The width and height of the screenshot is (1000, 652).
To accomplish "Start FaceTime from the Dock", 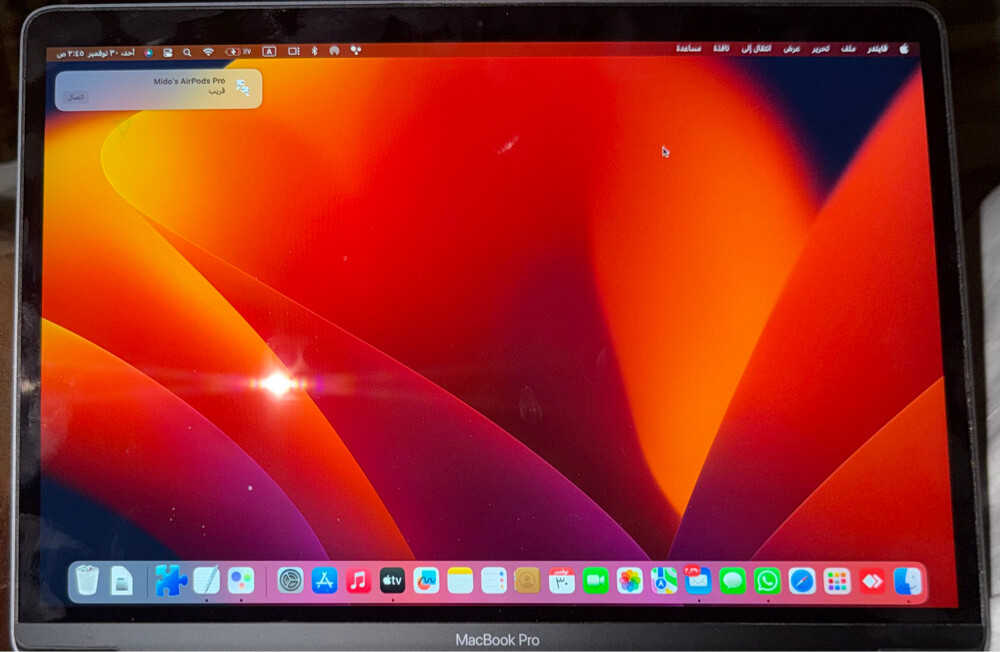I will pyautogui.click(x=596, y=581).
